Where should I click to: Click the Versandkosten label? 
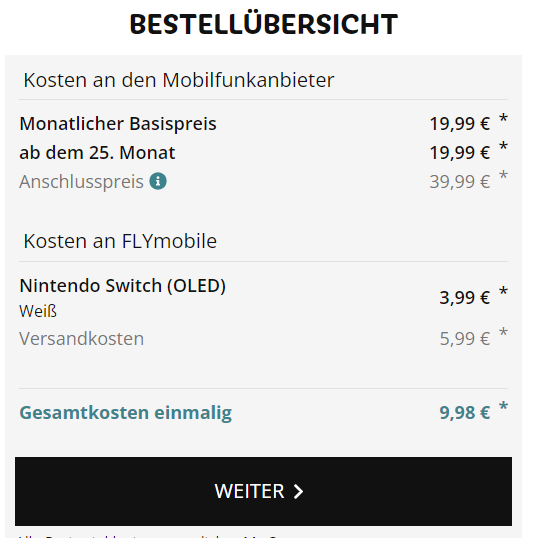pyautogui.click(x=82, y=339)
